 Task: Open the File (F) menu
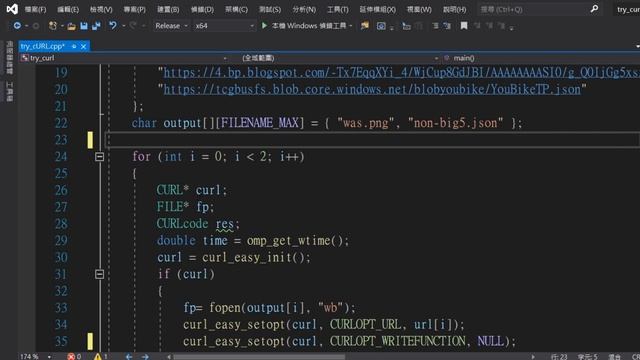point(35,9)
